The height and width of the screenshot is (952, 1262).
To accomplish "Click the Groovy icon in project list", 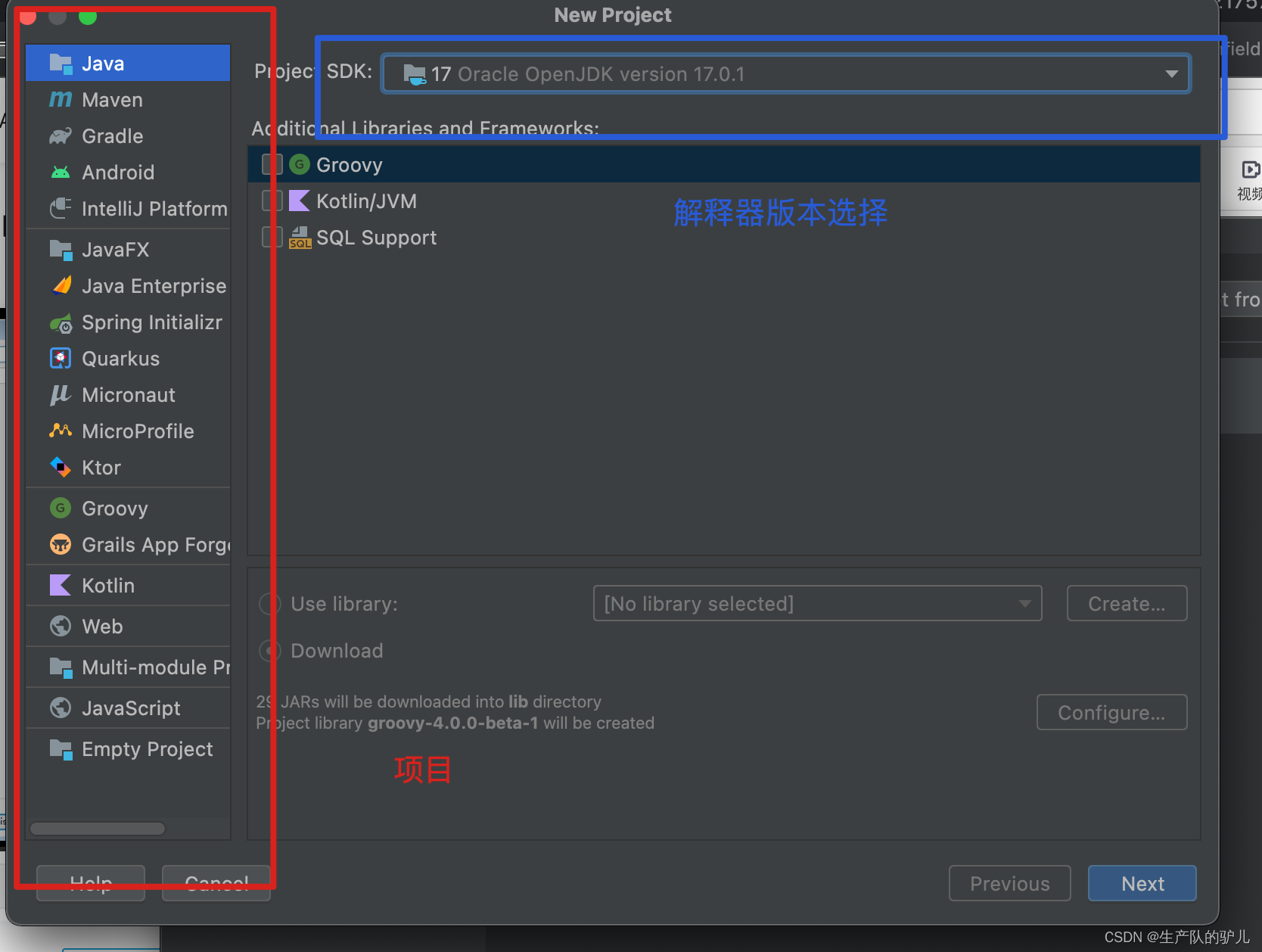I will pyautogui.click(x=61, y=508).
